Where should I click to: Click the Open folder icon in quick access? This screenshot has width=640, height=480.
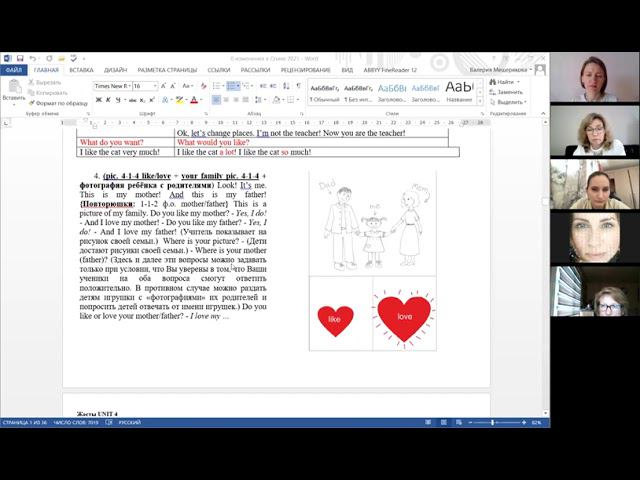[x=61, y=59]
